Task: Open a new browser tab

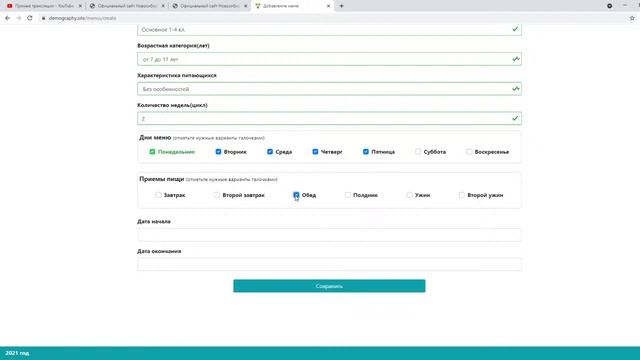Action: pos(342,6)
